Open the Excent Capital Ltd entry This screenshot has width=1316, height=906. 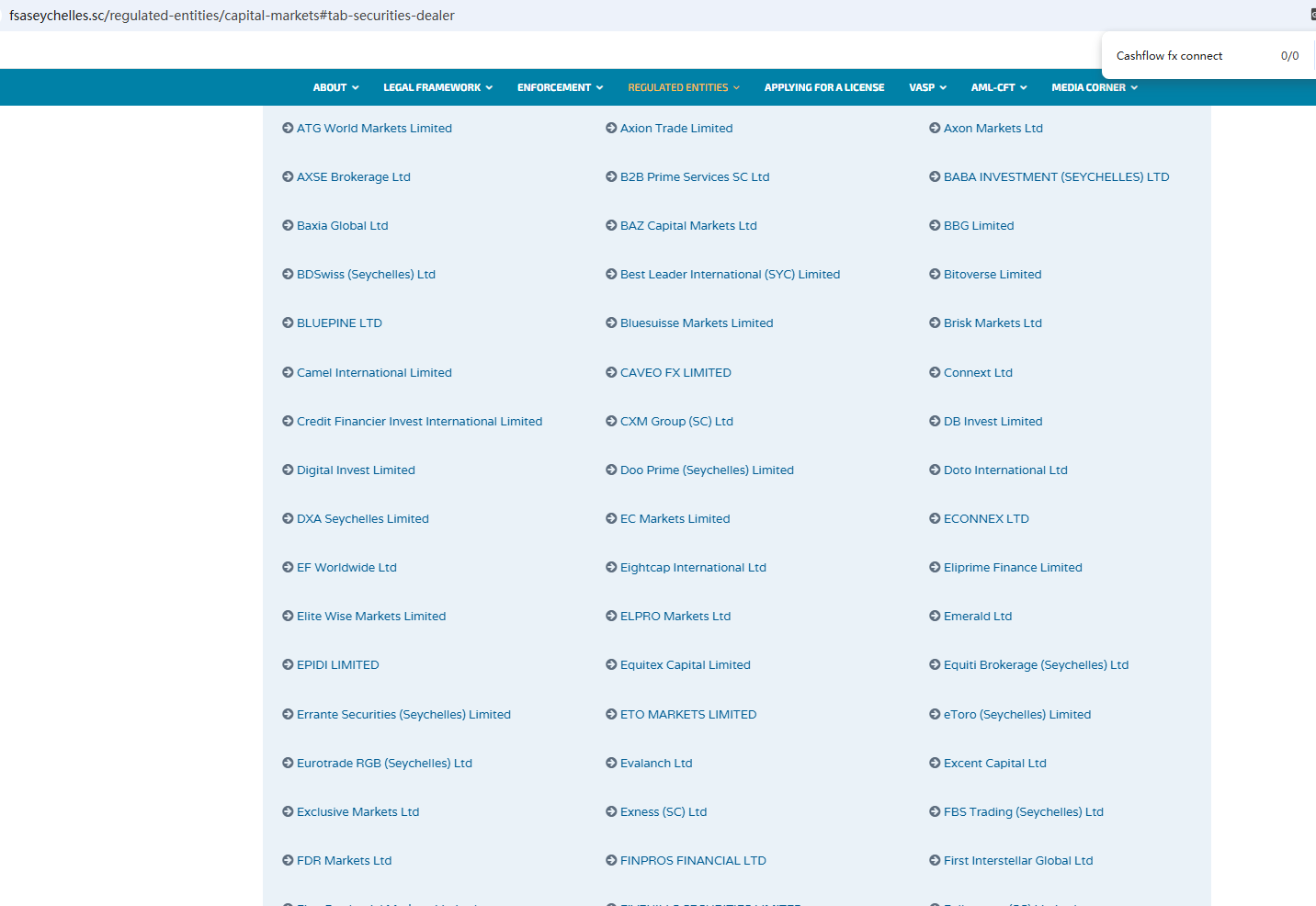(x=995, y=764)
